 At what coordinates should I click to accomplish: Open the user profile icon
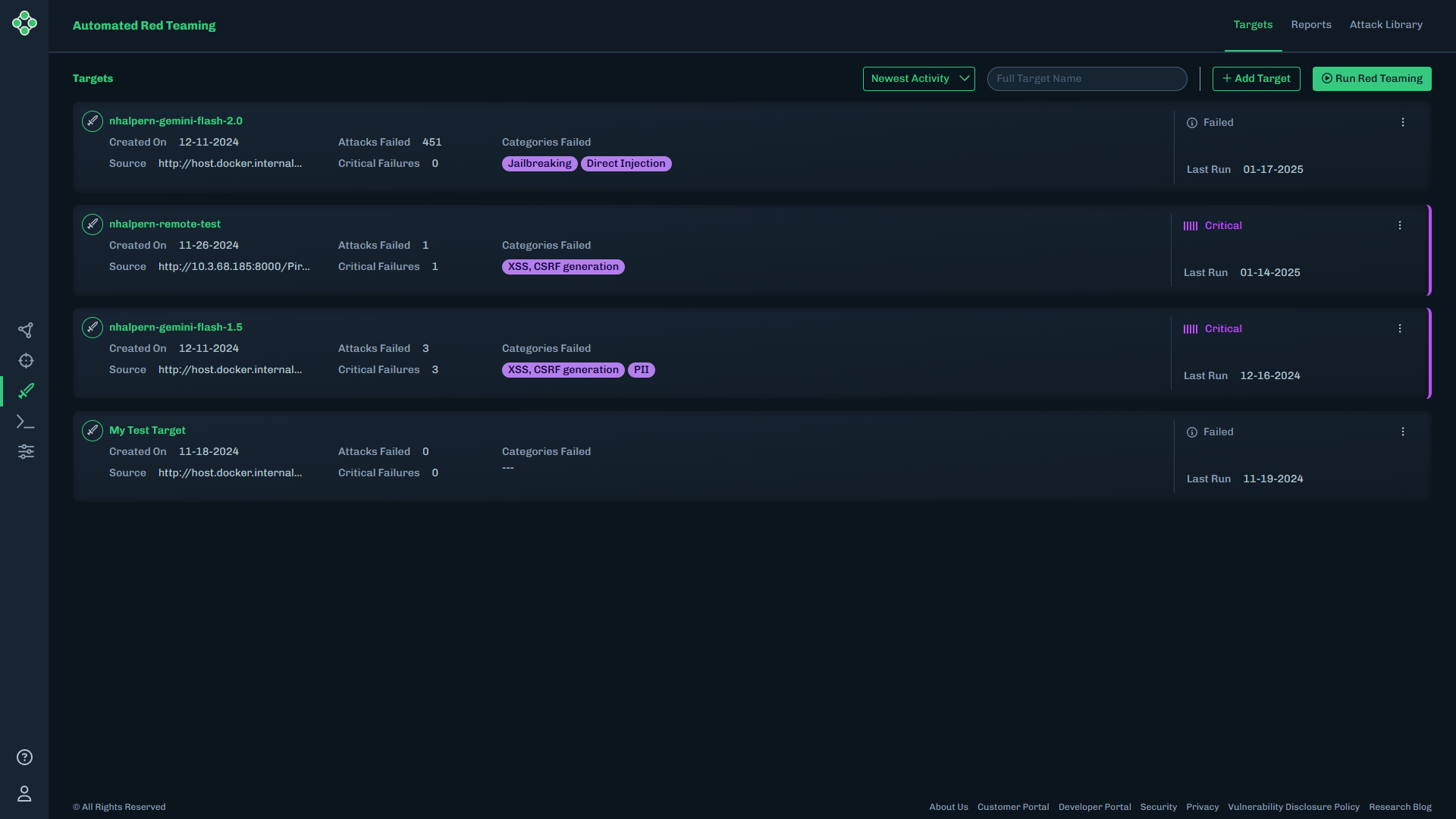point(24,794)
